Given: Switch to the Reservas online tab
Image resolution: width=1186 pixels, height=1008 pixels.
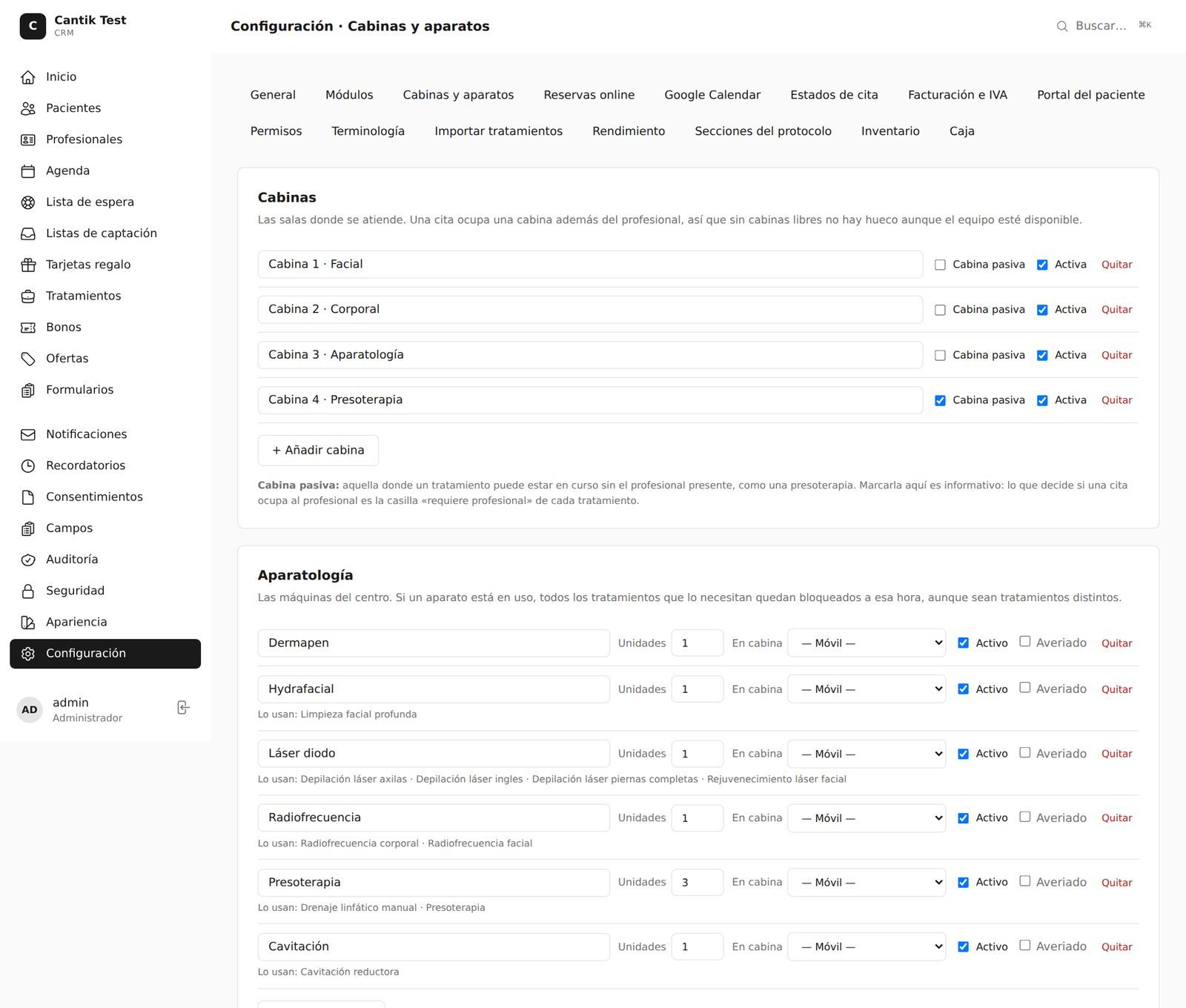Looking at the screenshot, I should [589, 95].
